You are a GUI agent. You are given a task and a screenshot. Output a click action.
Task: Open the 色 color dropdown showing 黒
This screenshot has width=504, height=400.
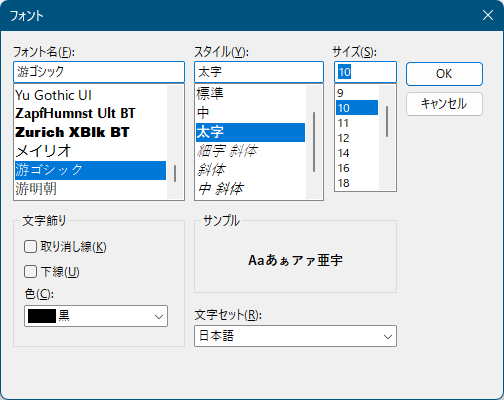(x=96, y=316)
